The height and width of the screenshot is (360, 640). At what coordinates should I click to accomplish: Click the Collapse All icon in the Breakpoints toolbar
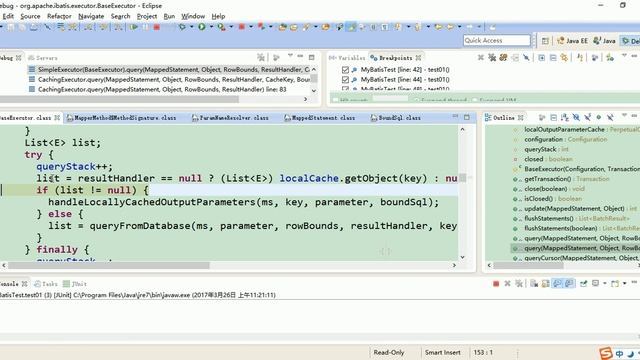tap(553, 58)
